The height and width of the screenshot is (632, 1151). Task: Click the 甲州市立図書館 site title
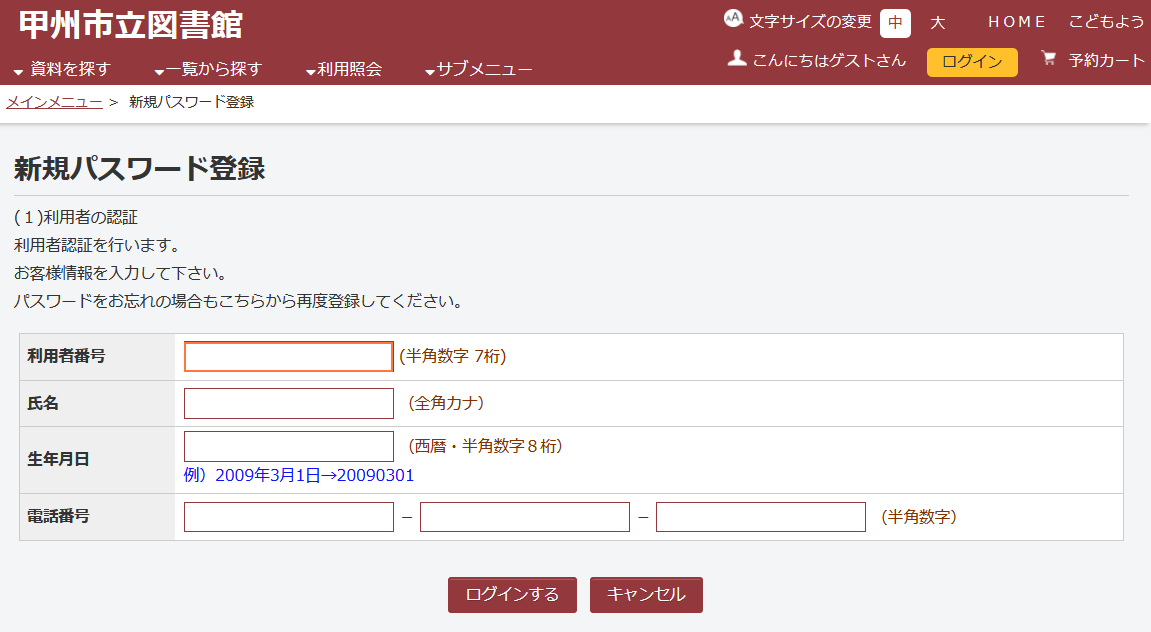click(x=131, y=24)
